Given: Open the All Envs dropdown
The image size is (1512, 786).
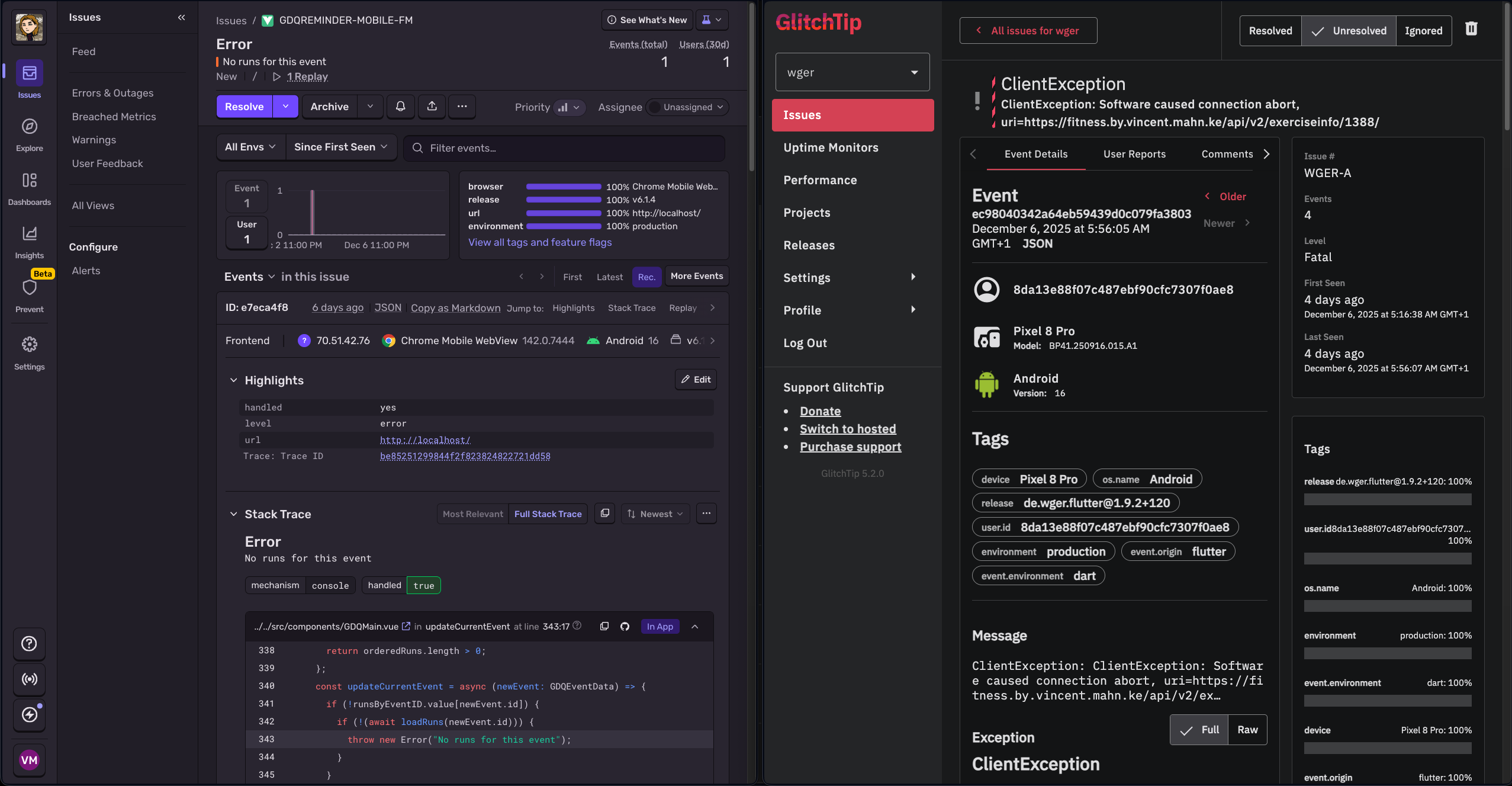Looking at the screenshot, I should (250, 147).
